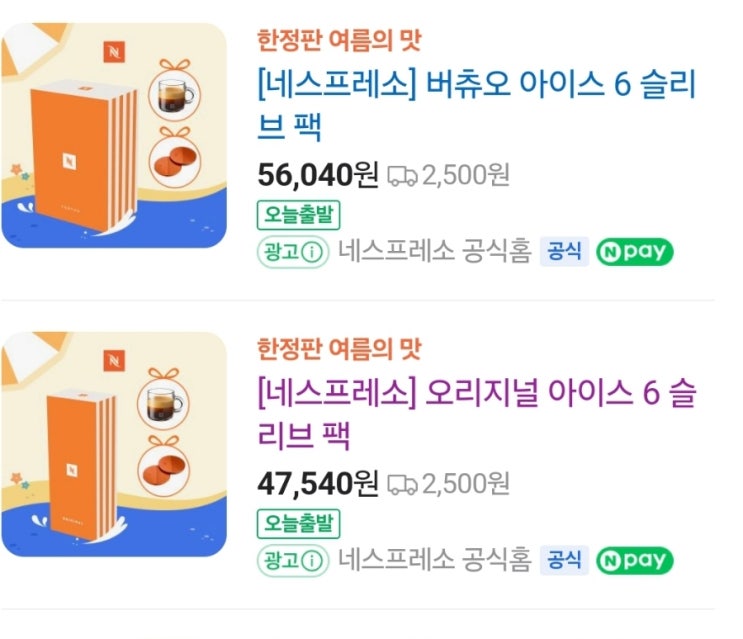Screen dimensions: 743x639
Task: Click the 47,540원 price text
Action: pos(318,485)
